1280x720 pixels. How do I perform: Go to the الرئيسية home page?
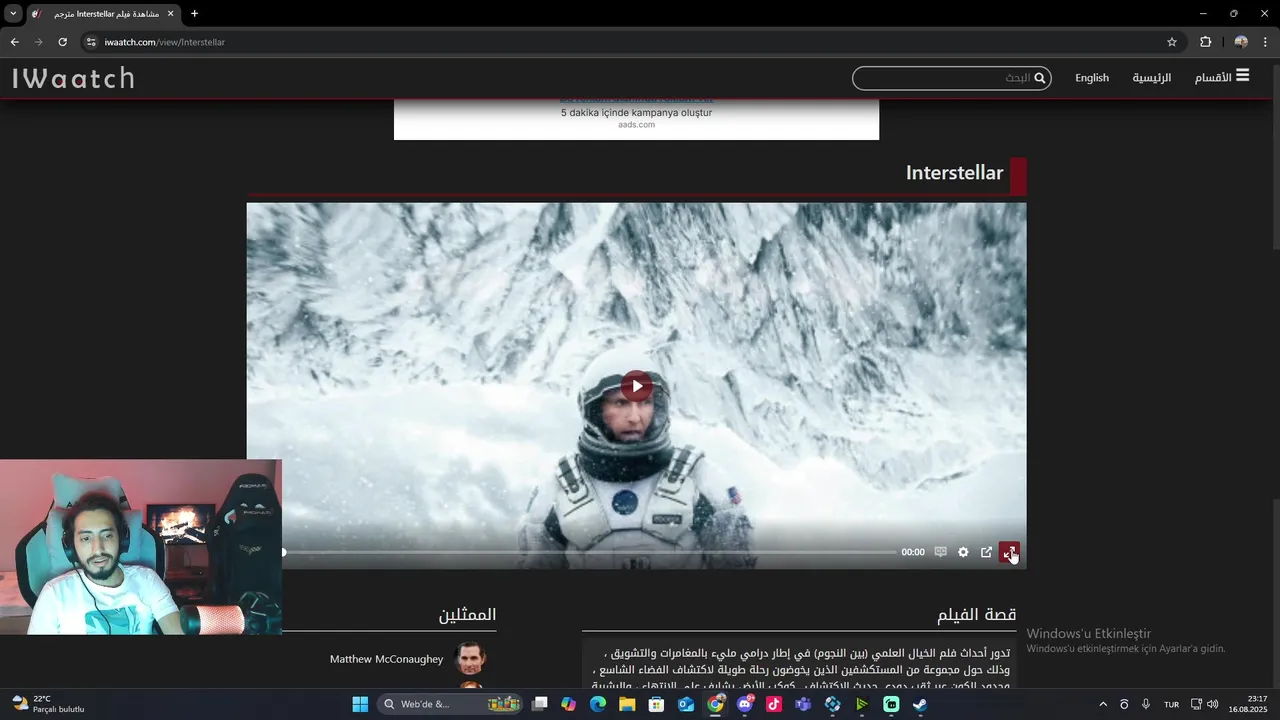tap(1151, 77)
